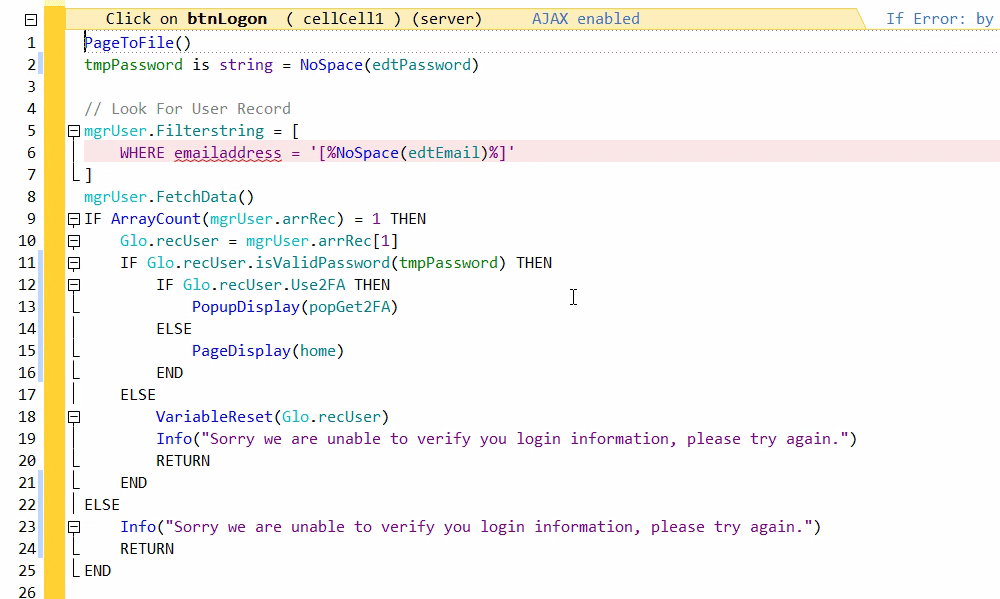This screenshot has height=599, width=1000.
Task: Collapse the btnLogon click event section
Action: coord(31,19)
